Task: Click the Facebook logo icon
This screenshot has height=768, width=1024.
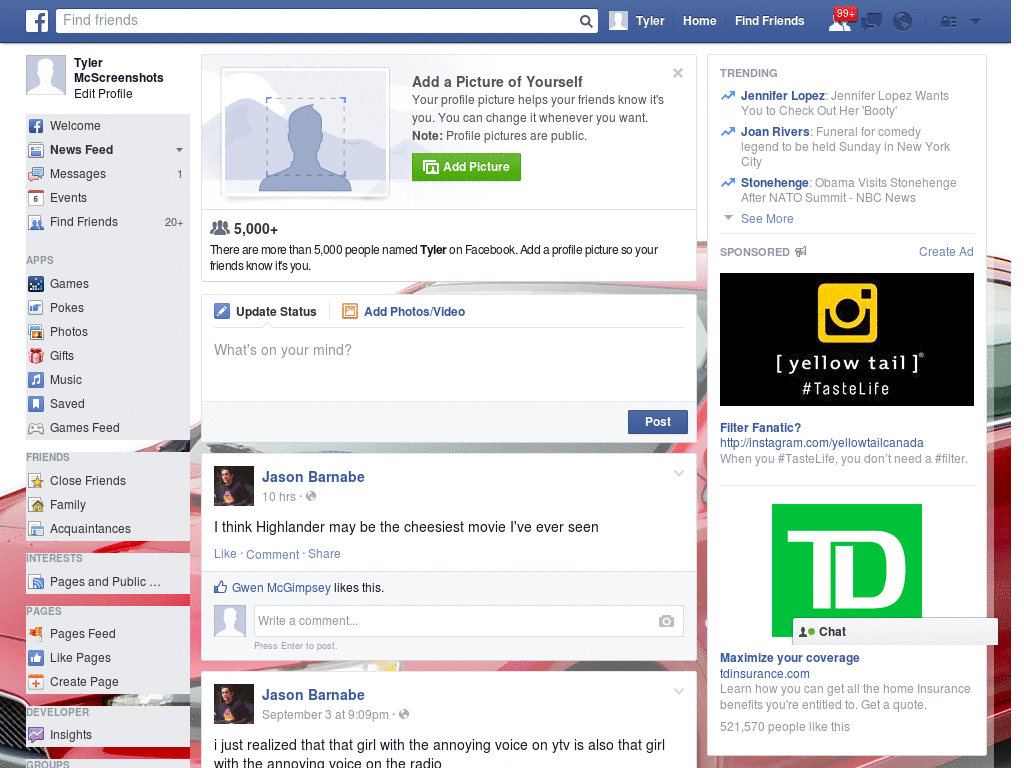Action: (x=37, y=21)
